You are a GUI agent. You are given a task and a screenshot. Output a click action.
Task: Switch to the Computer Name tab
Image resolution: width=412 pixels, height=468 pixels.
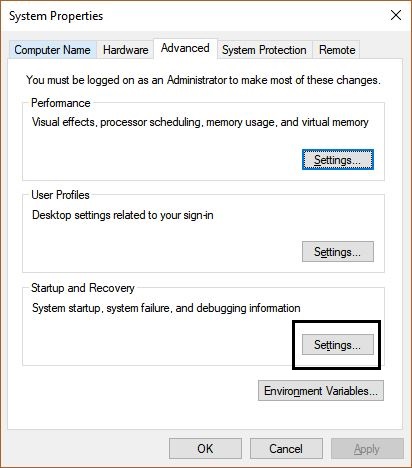coord(52,50)
